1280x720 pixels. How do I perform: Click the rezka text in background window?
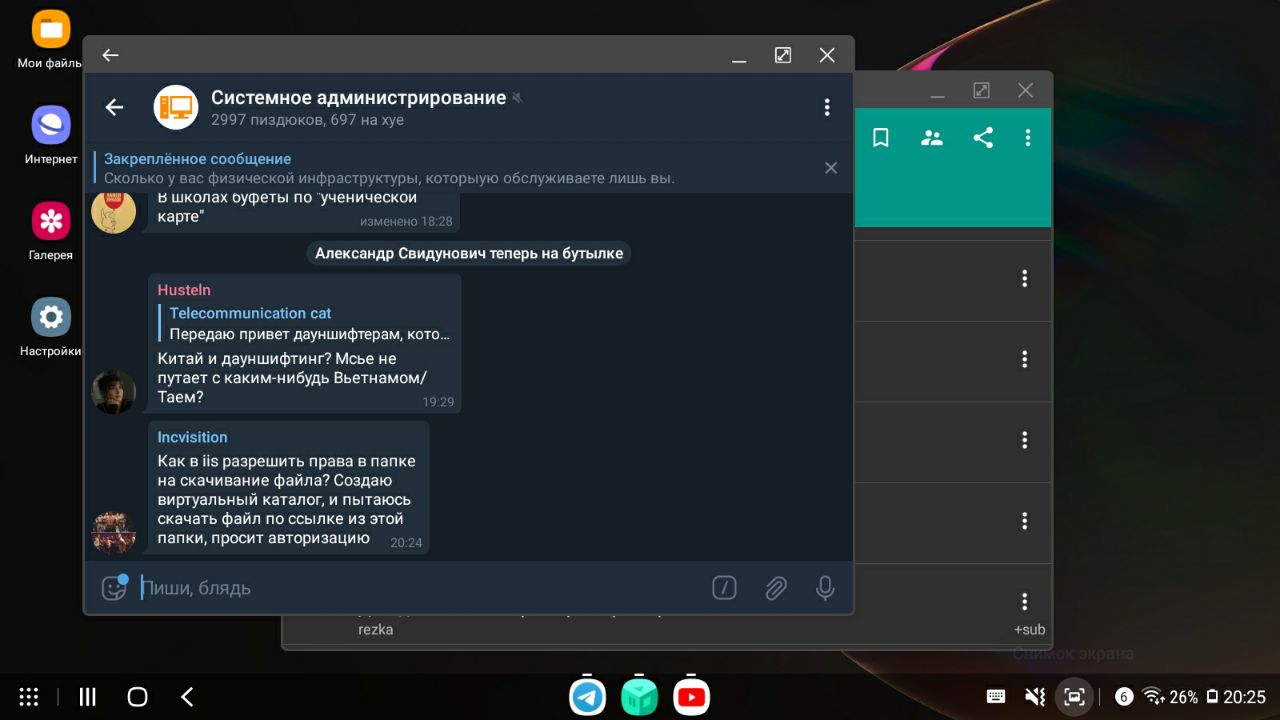(x=376, y=630)
